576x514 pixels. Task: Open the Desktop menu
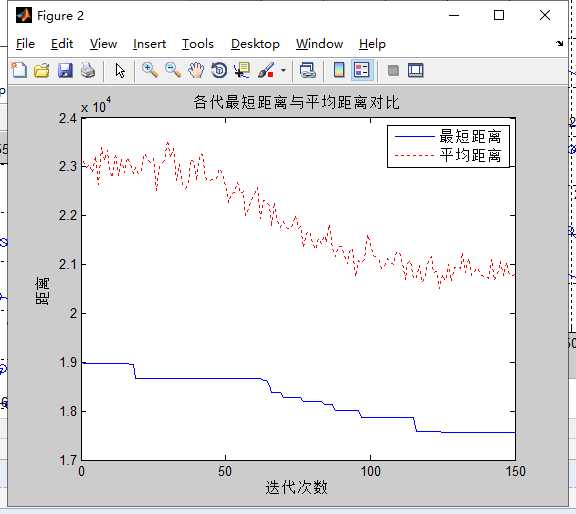[x=255, y=44]
